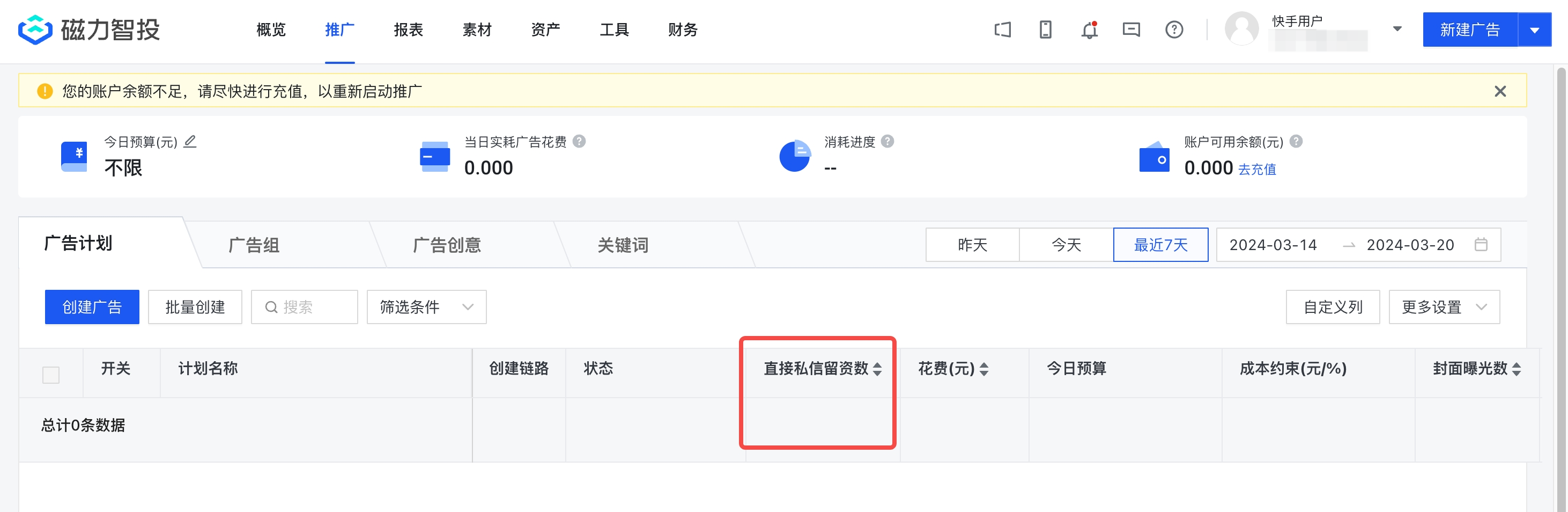This screenshot has height=512, width=1568.
Task: Click the 消耗进度 pie chart
Action: coord(794,156)
